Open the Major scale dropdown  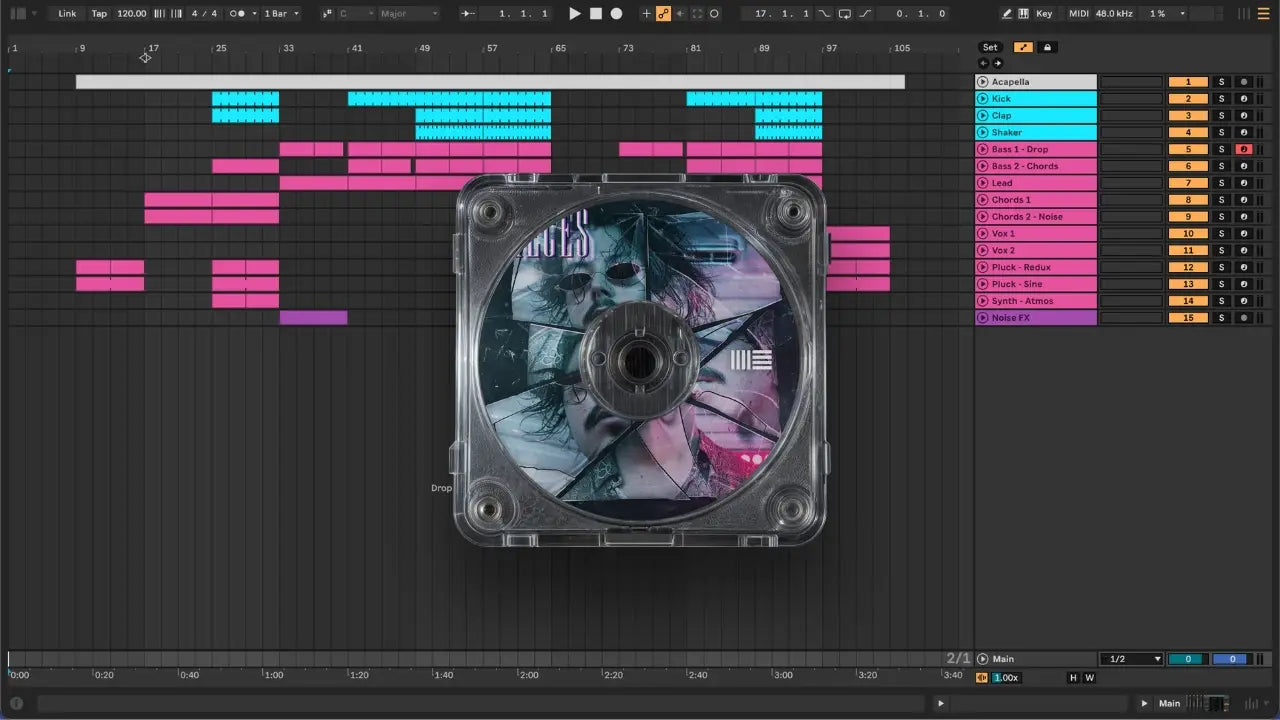pos(408,14)
